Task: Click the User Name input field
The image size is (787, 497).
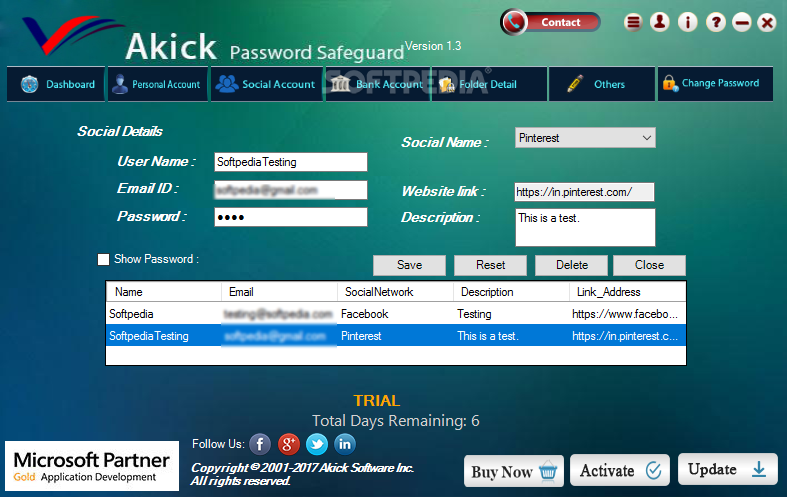Action: 291,162
